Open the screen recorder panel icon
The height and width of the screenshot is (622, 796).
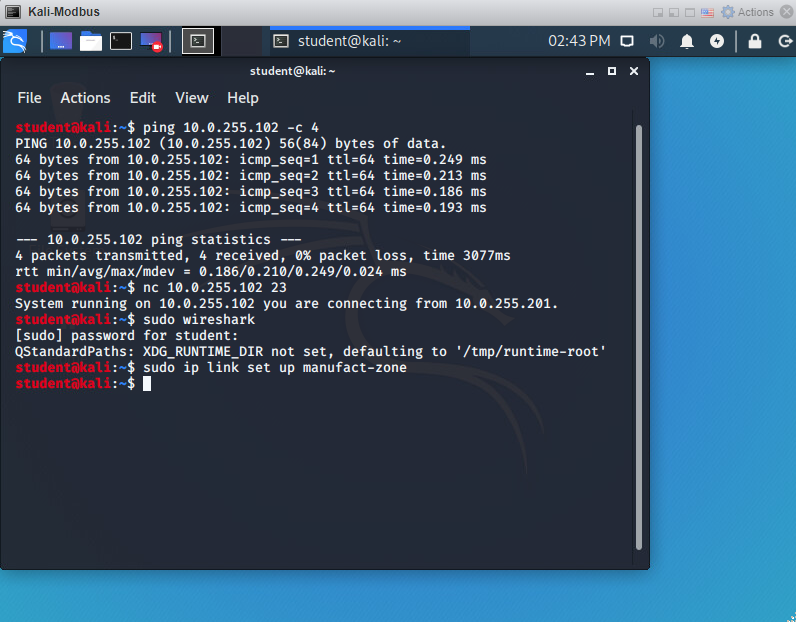tap(151, 42)
